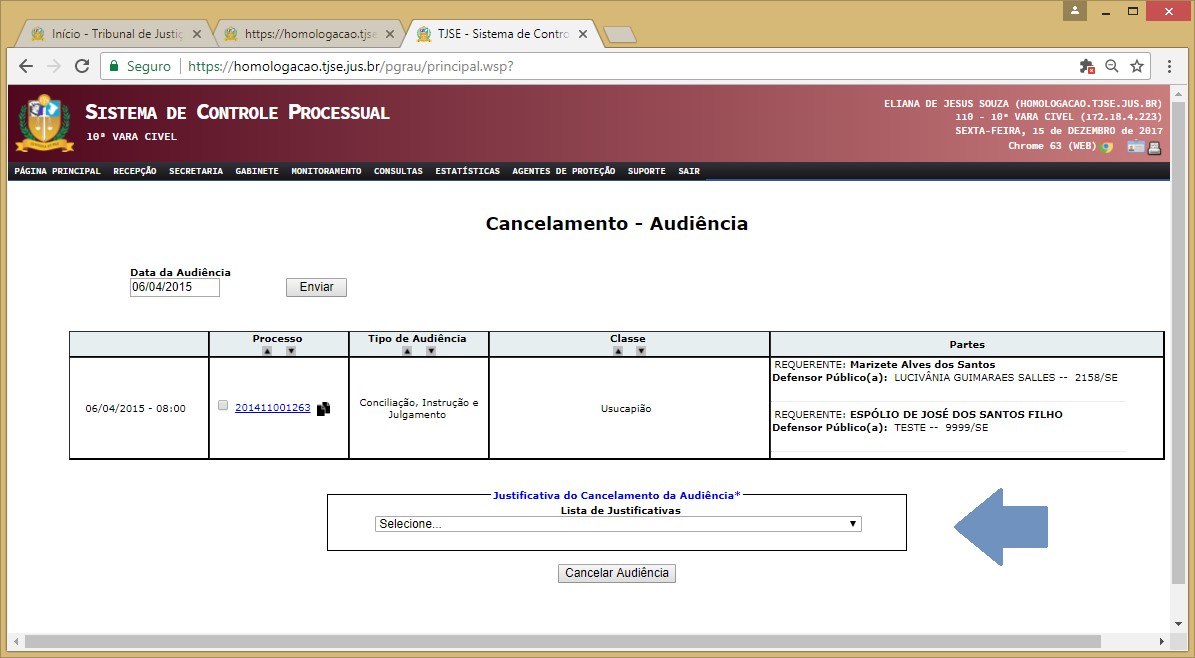Bookmark this page with the star icon
Viewport: 1195px width, 658px height.
[1137, 66]
